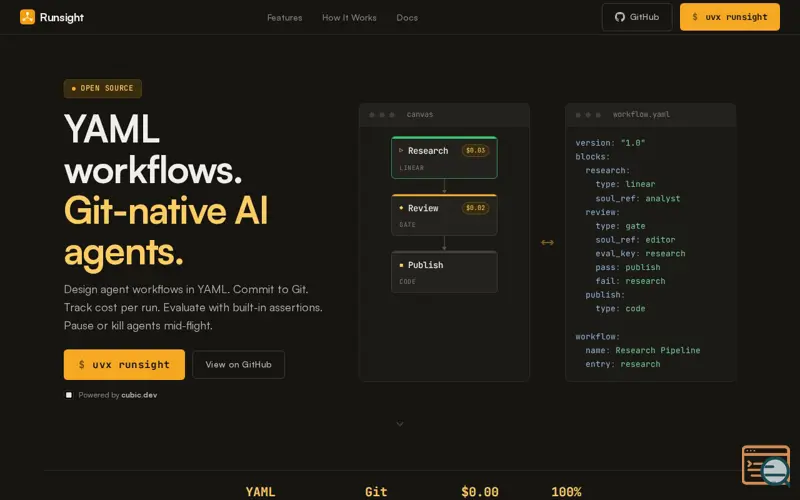This screenshot has height=500, width=800.
Task: Open the Docs nav link
Action: pos(407,17)
